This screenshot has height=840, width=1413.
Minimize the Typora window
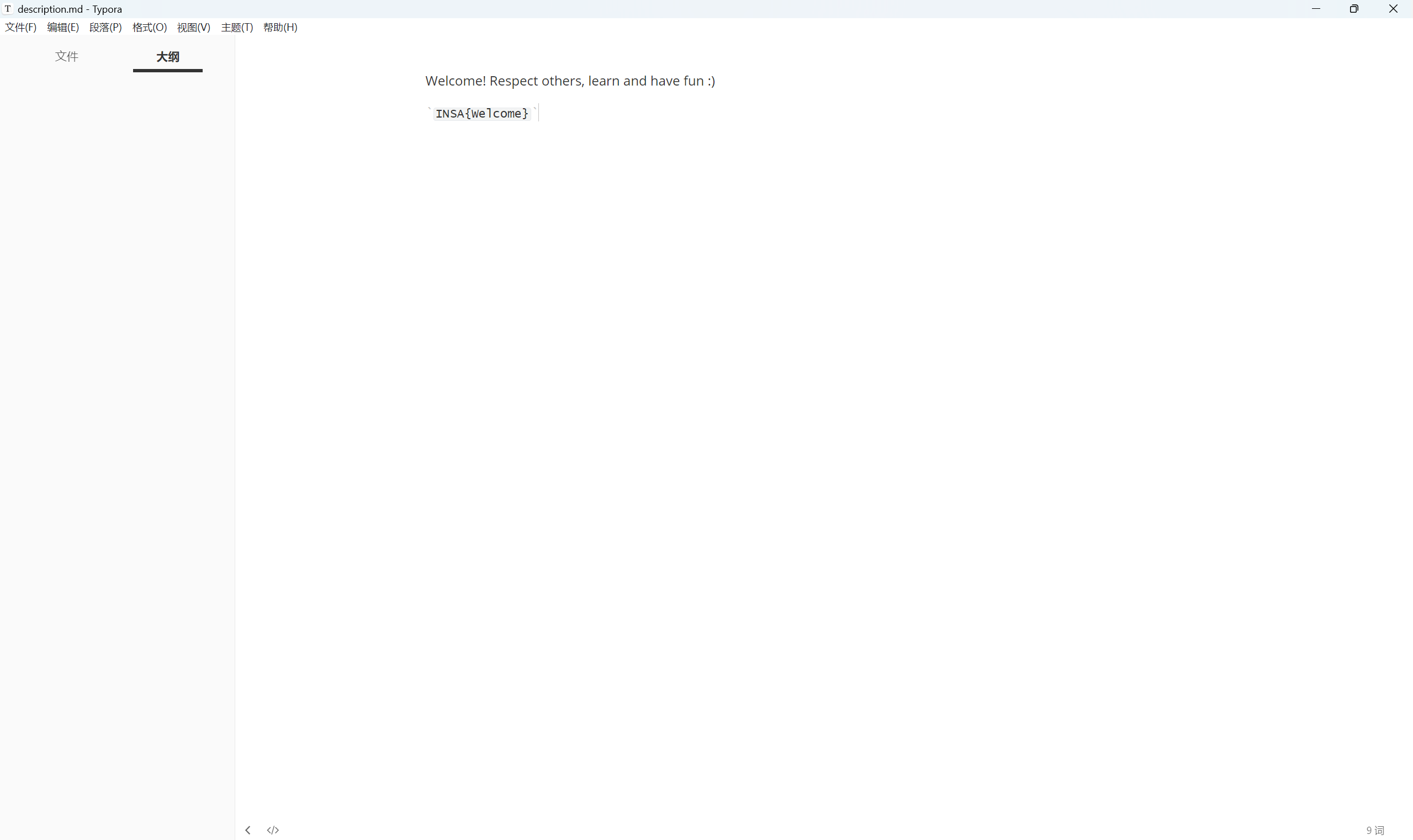click(x=1316, y=8)
